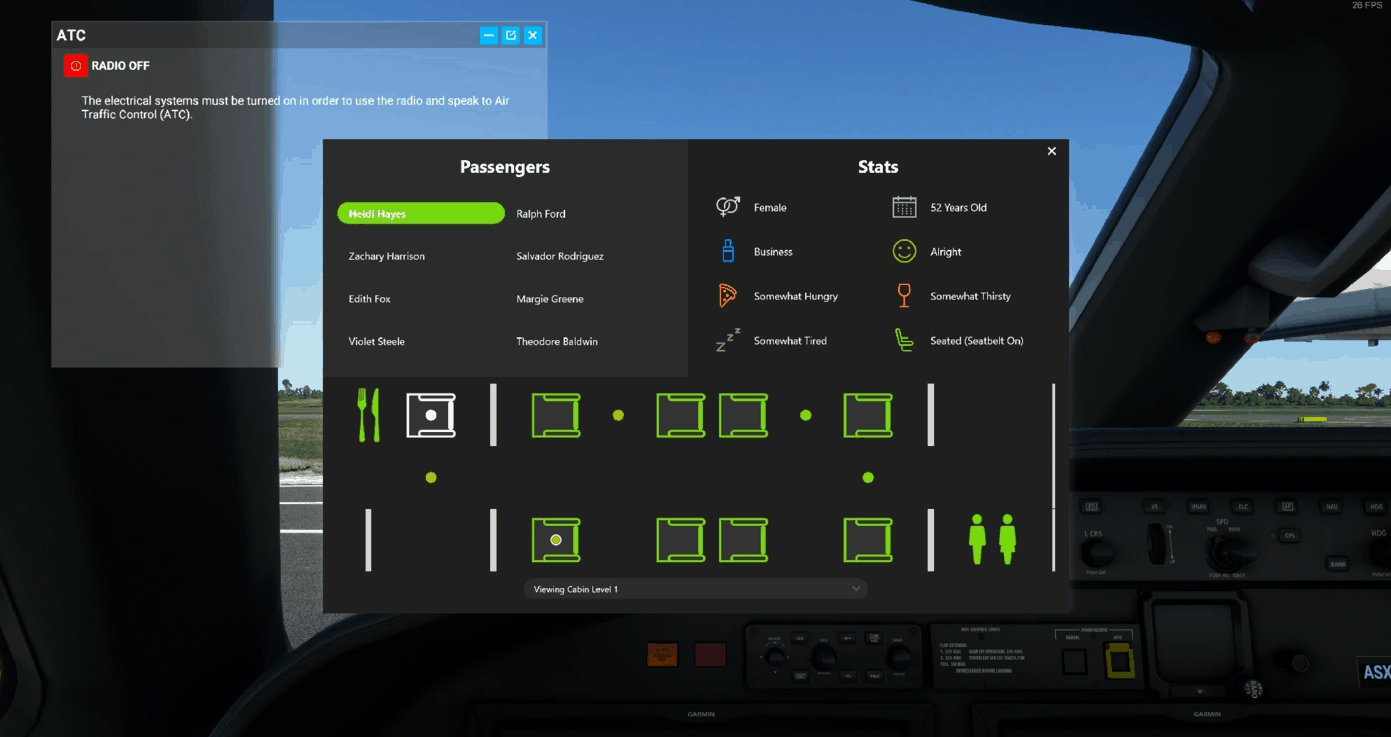The height and width of the screenshot is (737, 1391).
Task: Select passenger Theodore Baldwin
Action: [x=557, y=342]
